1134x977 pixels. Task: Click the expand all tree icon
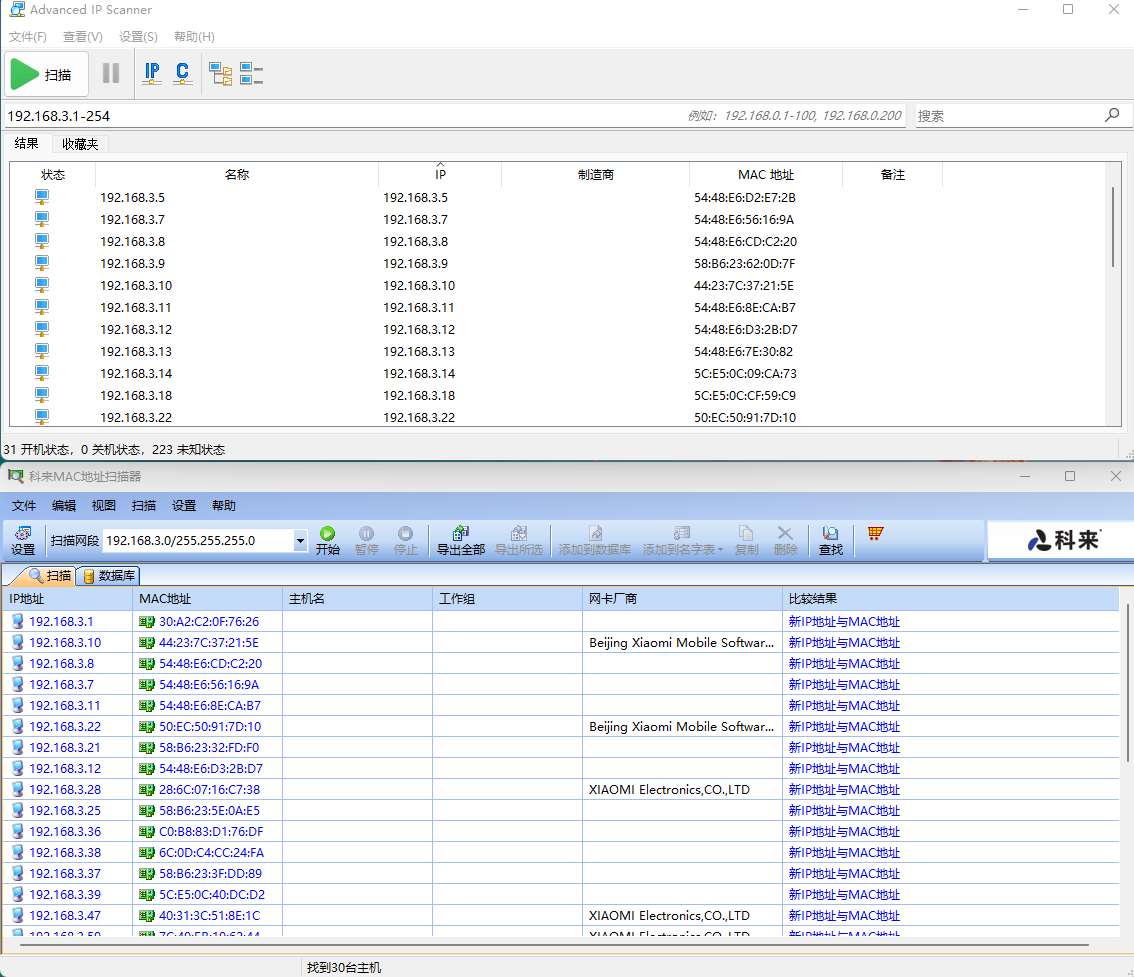[220, 74]
